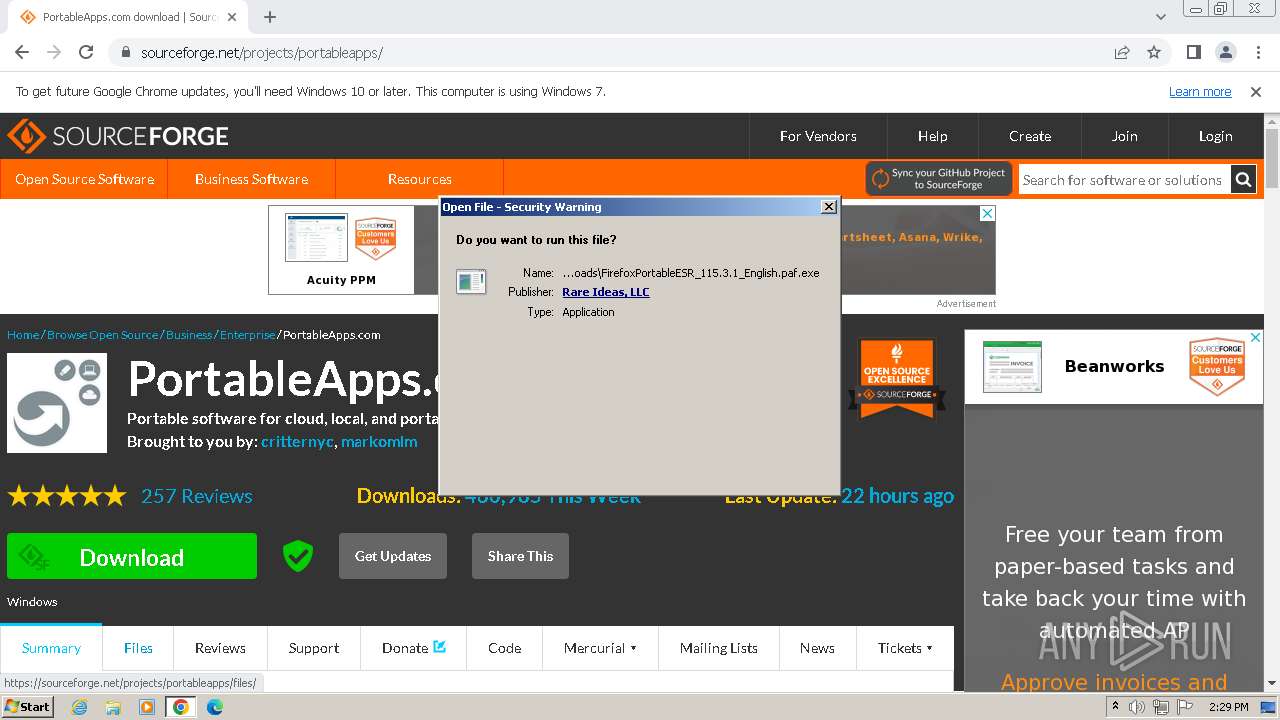Open Windows Media Player from taskbar

pos(147,707)
